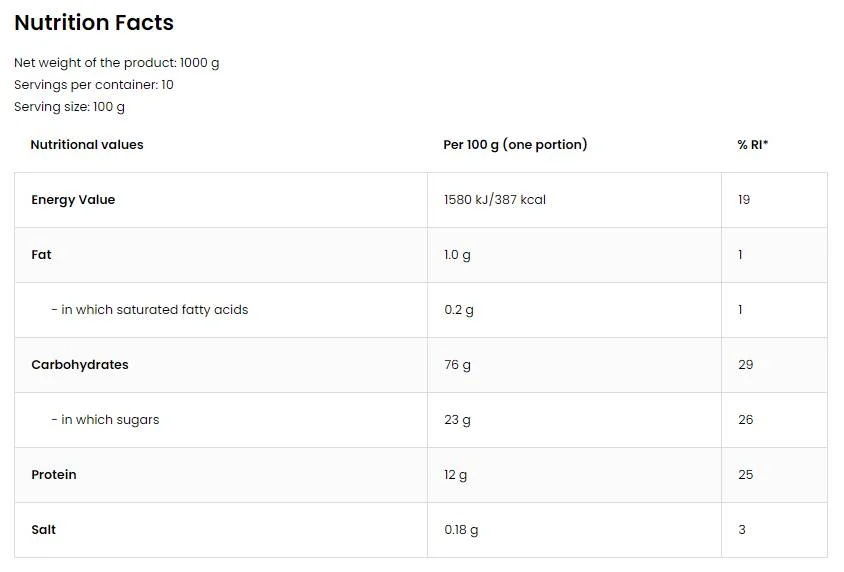Click the net weight 1000 g line
The height and width of the screenshot is (572, 844).
point(117,63)
